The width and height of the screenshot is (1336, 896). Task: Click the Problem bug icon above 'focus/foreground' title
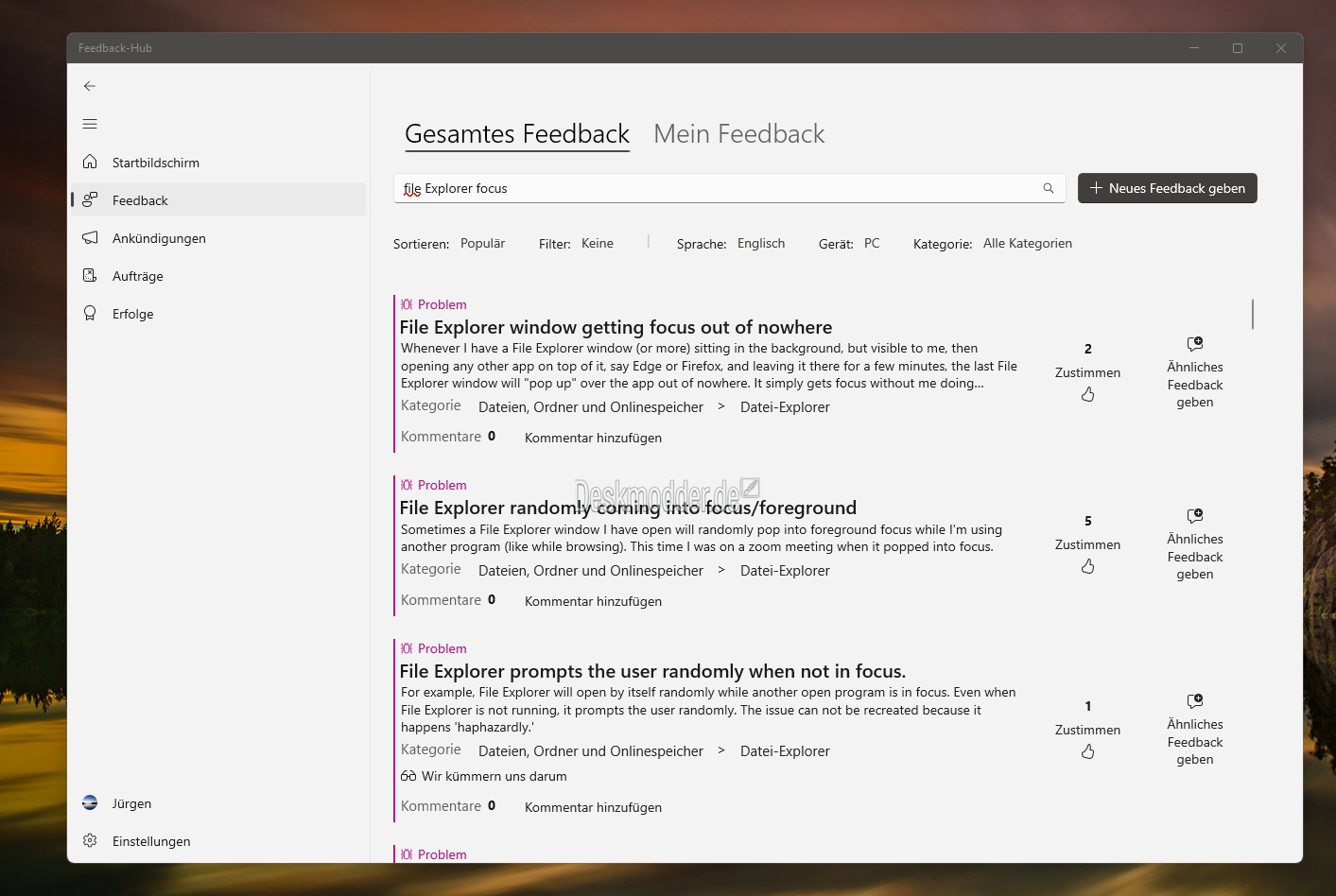pos(407,485)
